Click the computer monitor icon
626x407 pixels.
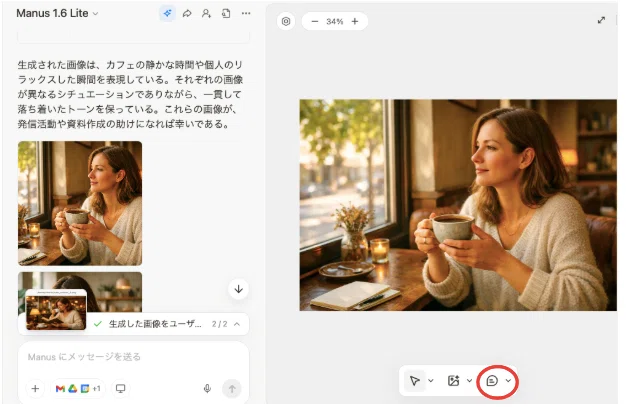(120, 388)
